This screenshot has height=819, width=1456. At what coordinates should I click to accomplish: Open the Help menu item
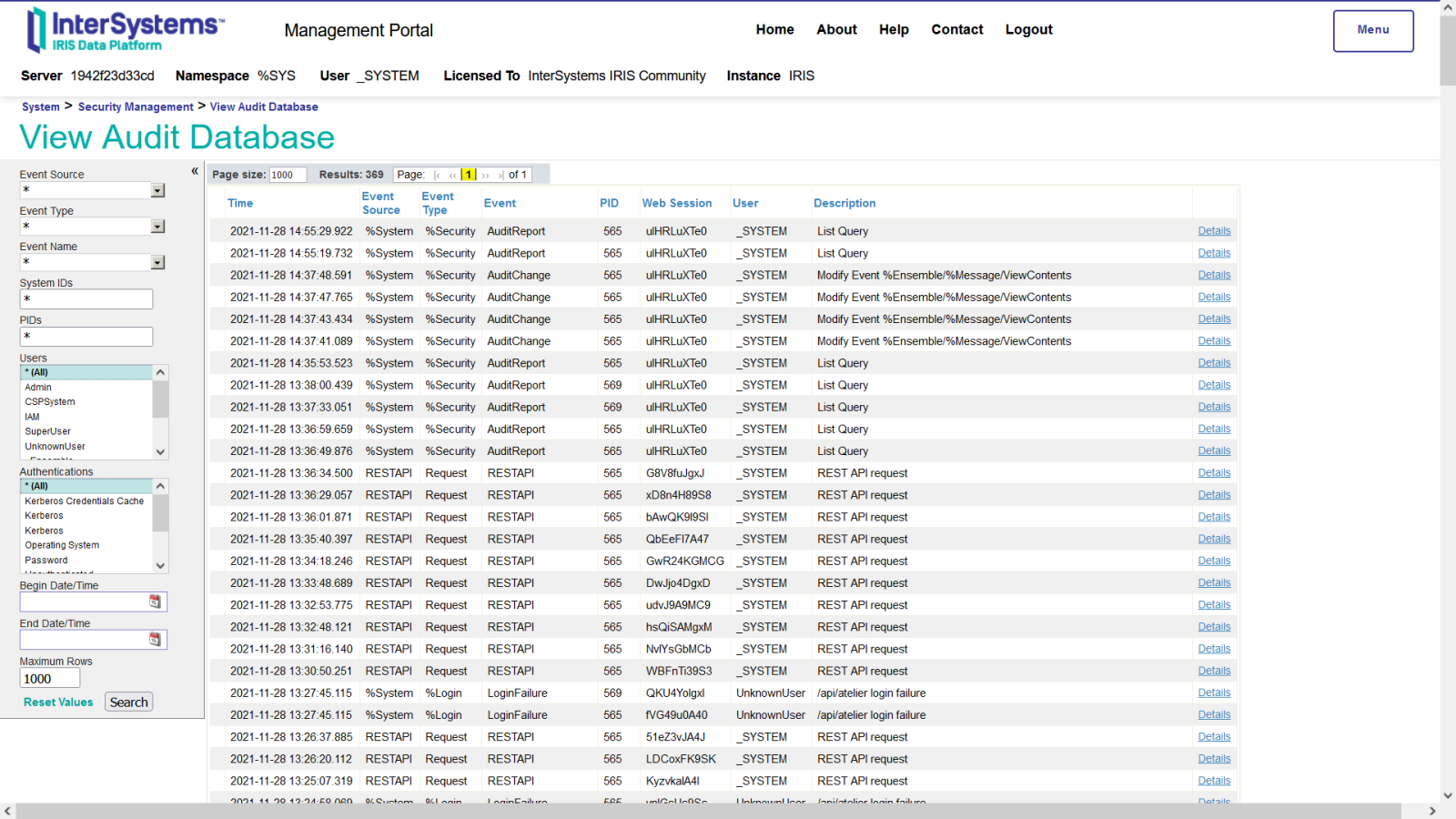pos(893,30)
